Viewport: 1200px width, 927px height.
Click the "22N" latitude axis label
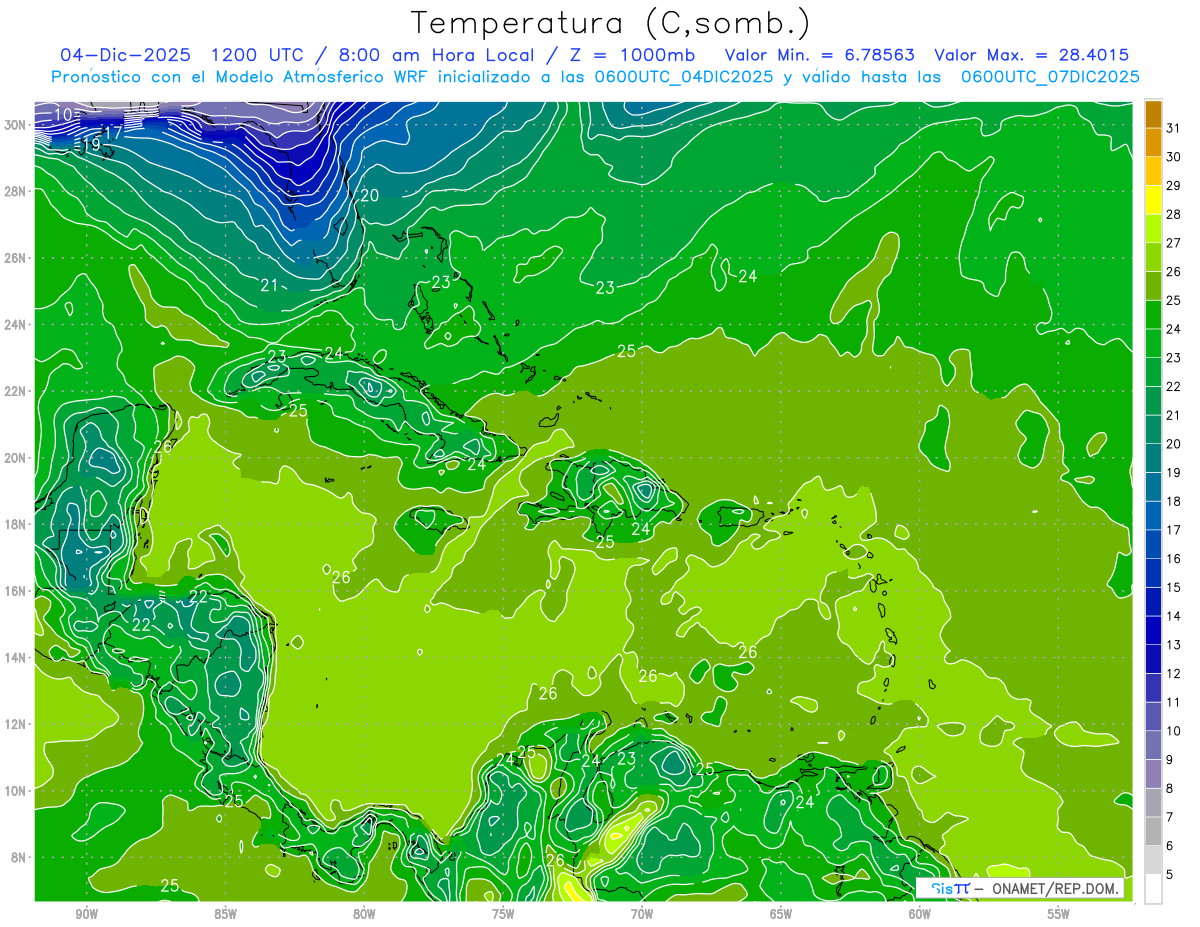click(16, 391)
